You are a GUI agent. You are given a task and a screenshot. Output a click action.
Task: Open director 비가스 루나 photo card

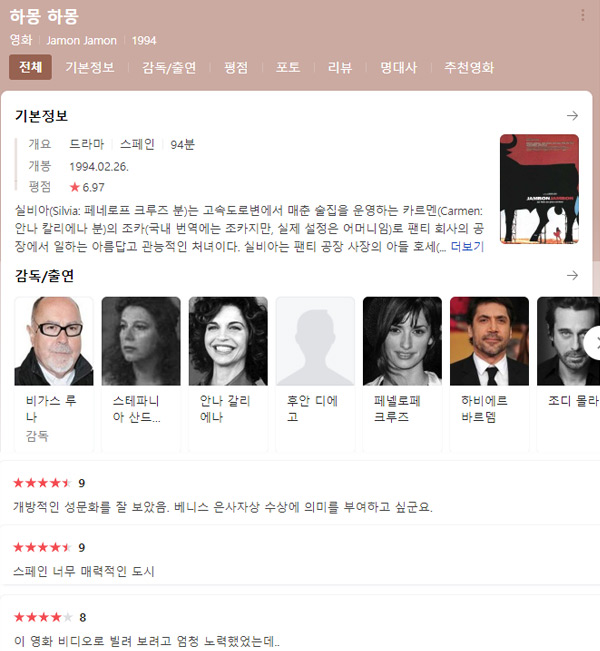[x=54, y=341]
